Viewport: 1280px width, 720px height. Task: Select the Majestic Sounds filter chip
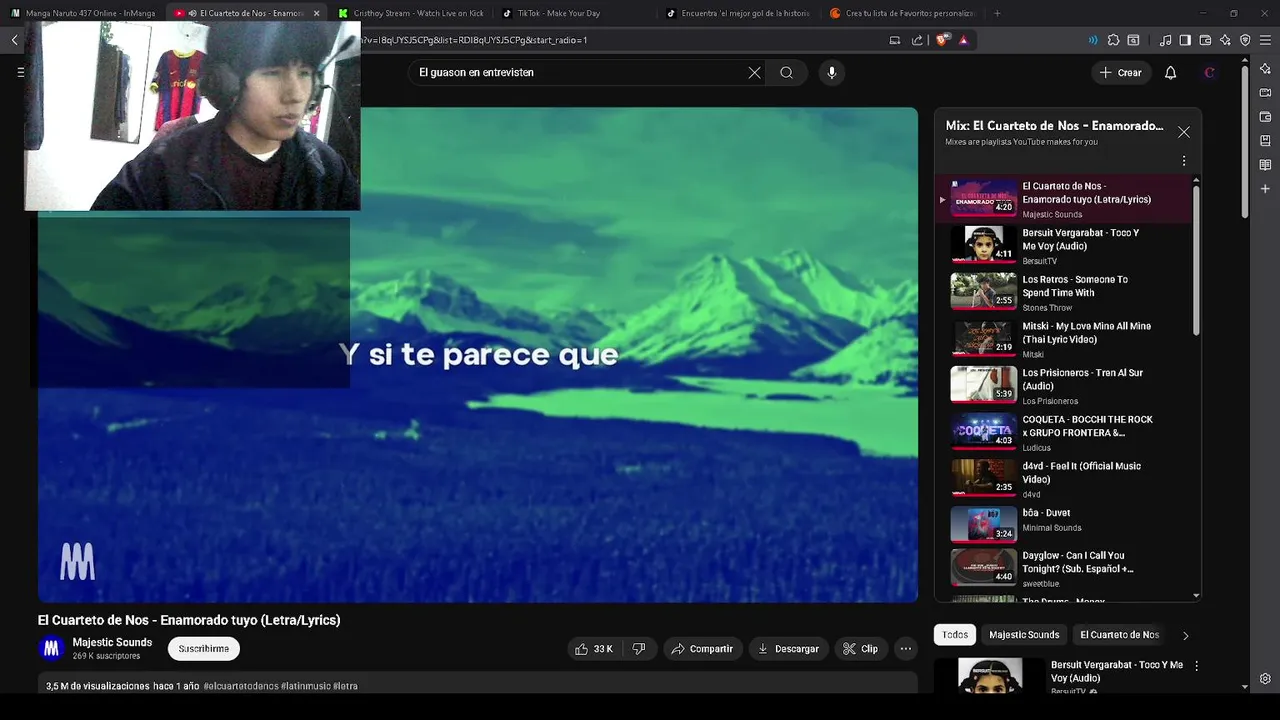pyautogui.click(x=1024, y=635)
